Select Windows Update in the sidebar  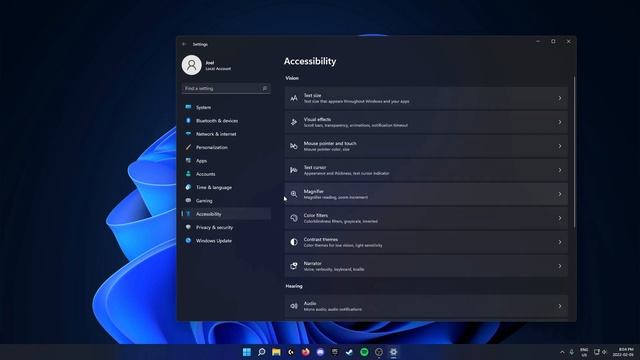(x=226, y=241)
